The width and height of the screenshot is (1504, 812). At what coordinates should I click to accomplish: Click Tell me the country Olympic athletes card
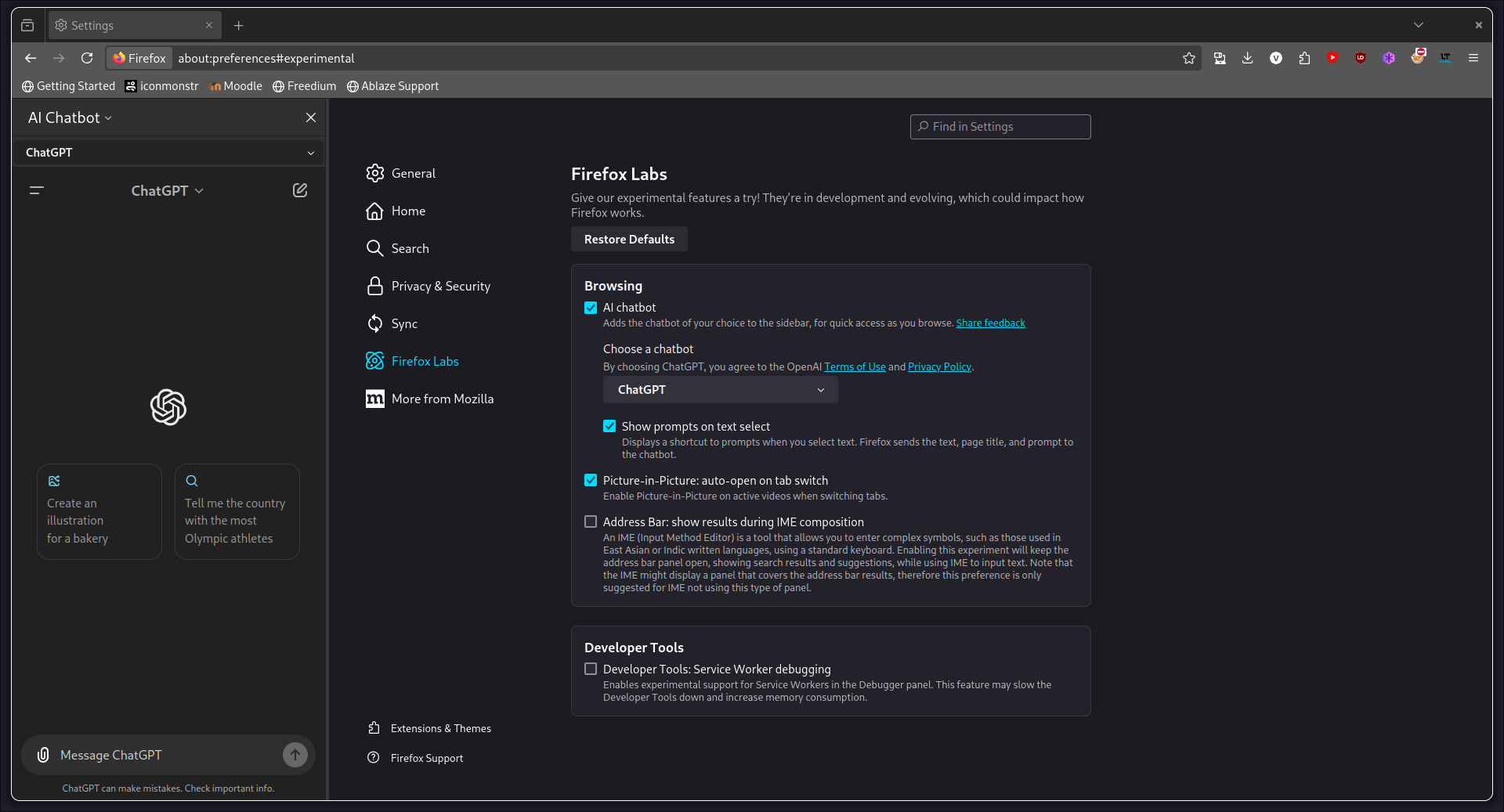pos(237,511)
